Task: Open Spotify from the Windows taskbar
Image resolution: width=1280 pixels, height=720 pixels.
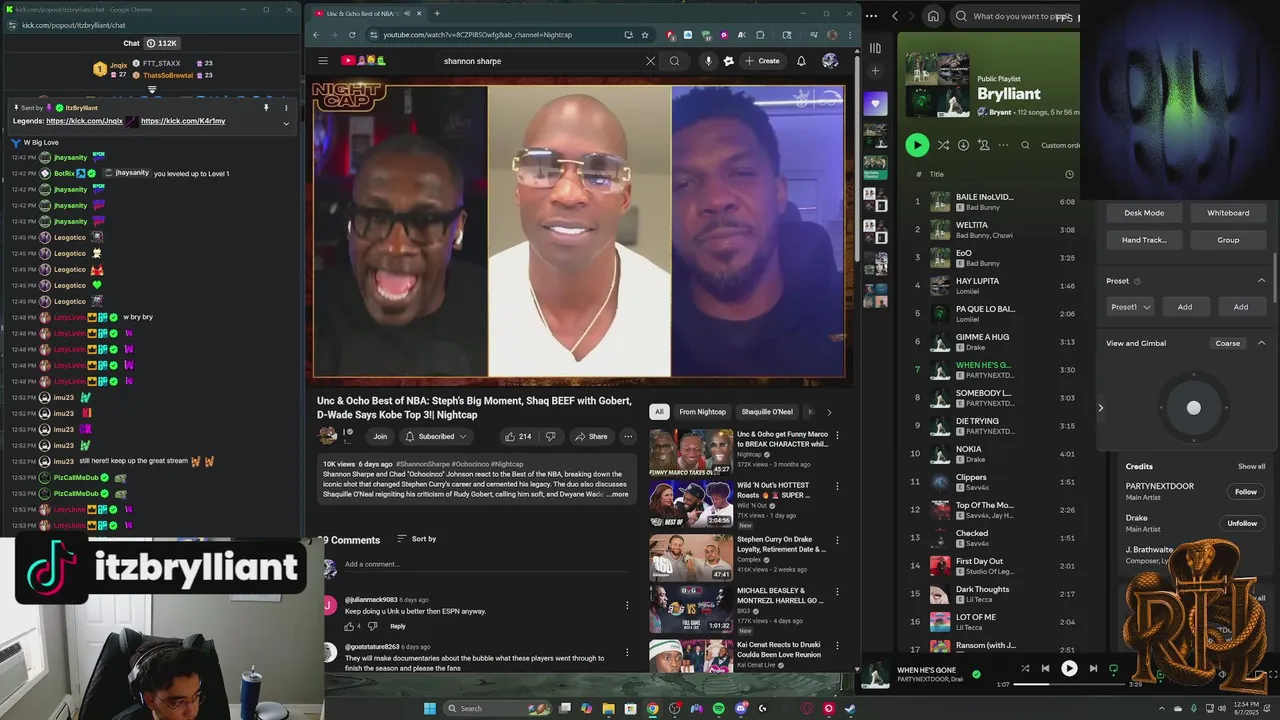Action: coord(718,708)
